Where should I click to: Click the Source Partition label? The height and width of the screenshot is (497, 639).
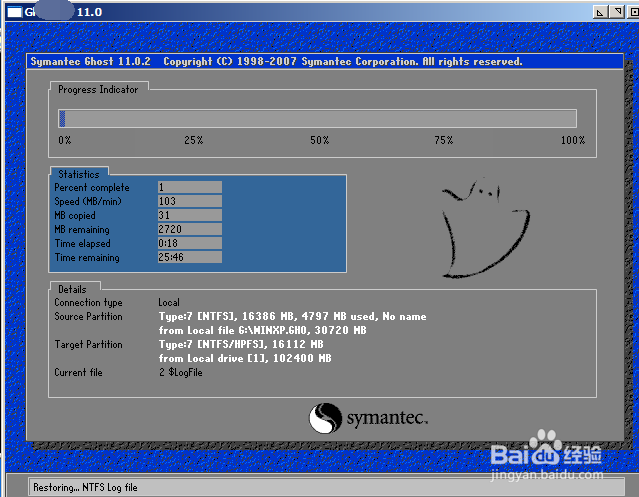[x=88, y=317]
